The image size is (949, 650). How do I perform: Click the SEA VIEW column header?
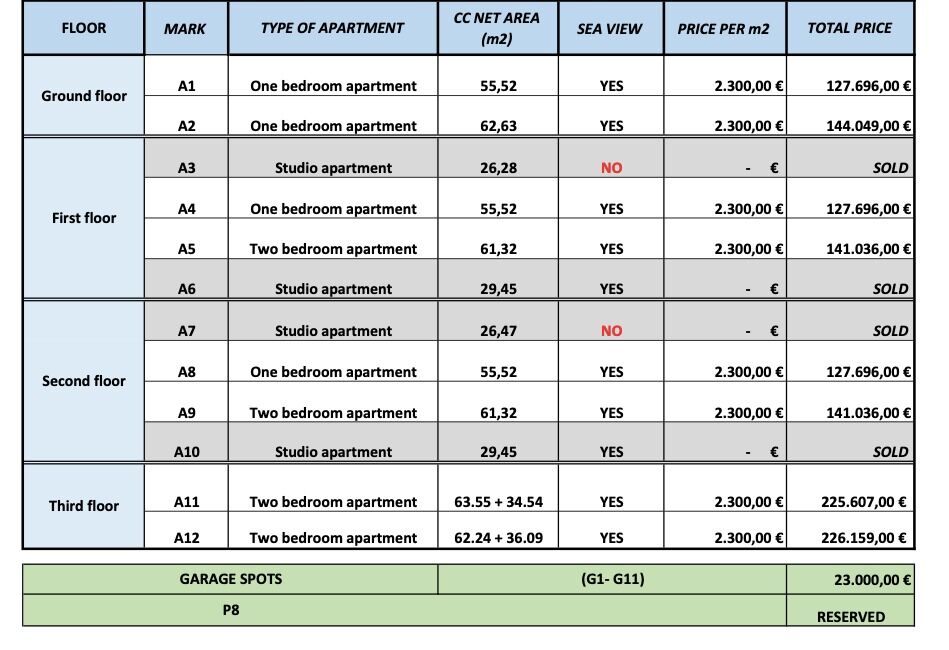click(610, 28)
